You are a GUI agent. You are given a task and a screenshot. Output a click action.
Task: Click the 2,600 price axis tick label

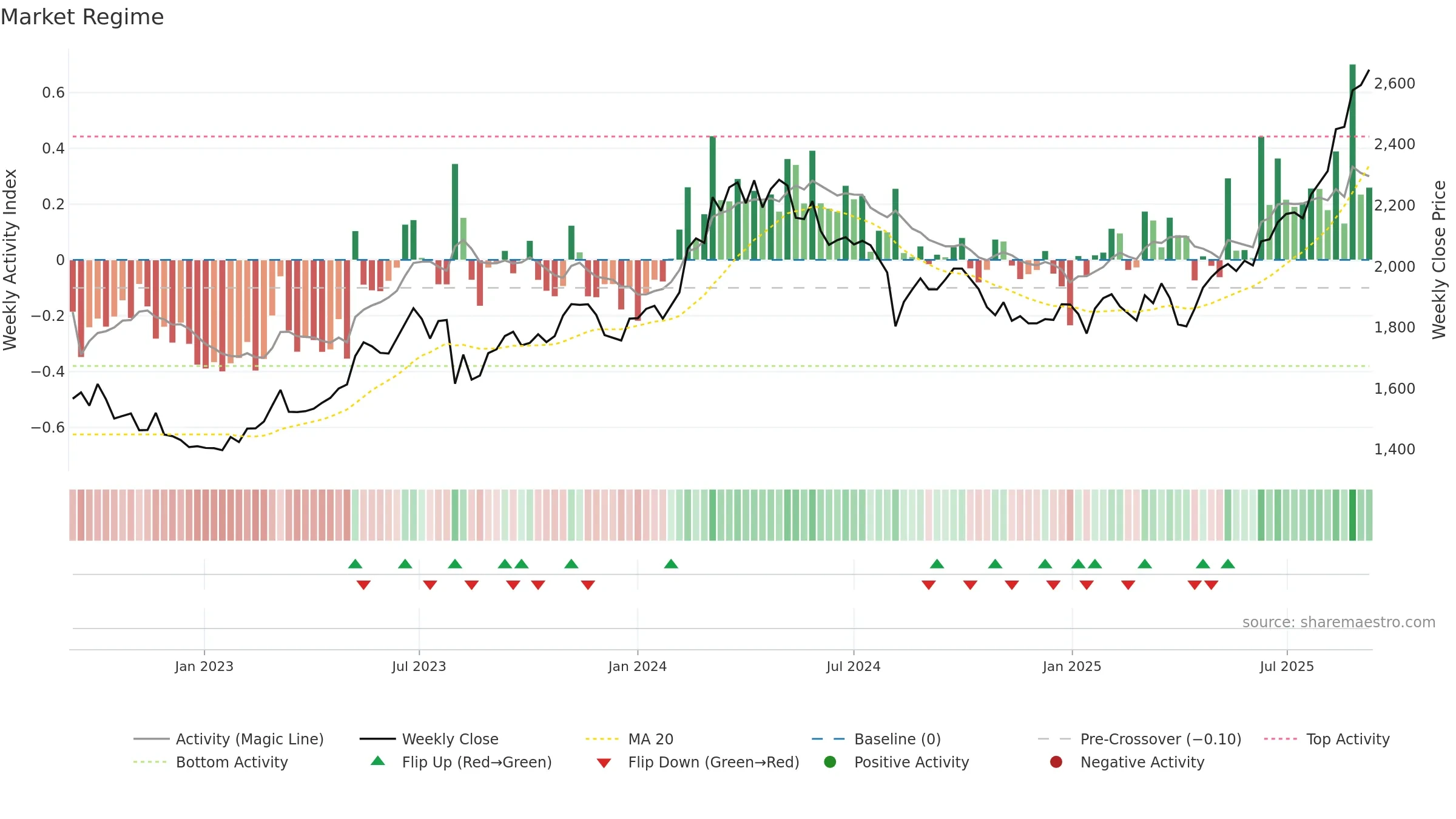[1395, 83]
